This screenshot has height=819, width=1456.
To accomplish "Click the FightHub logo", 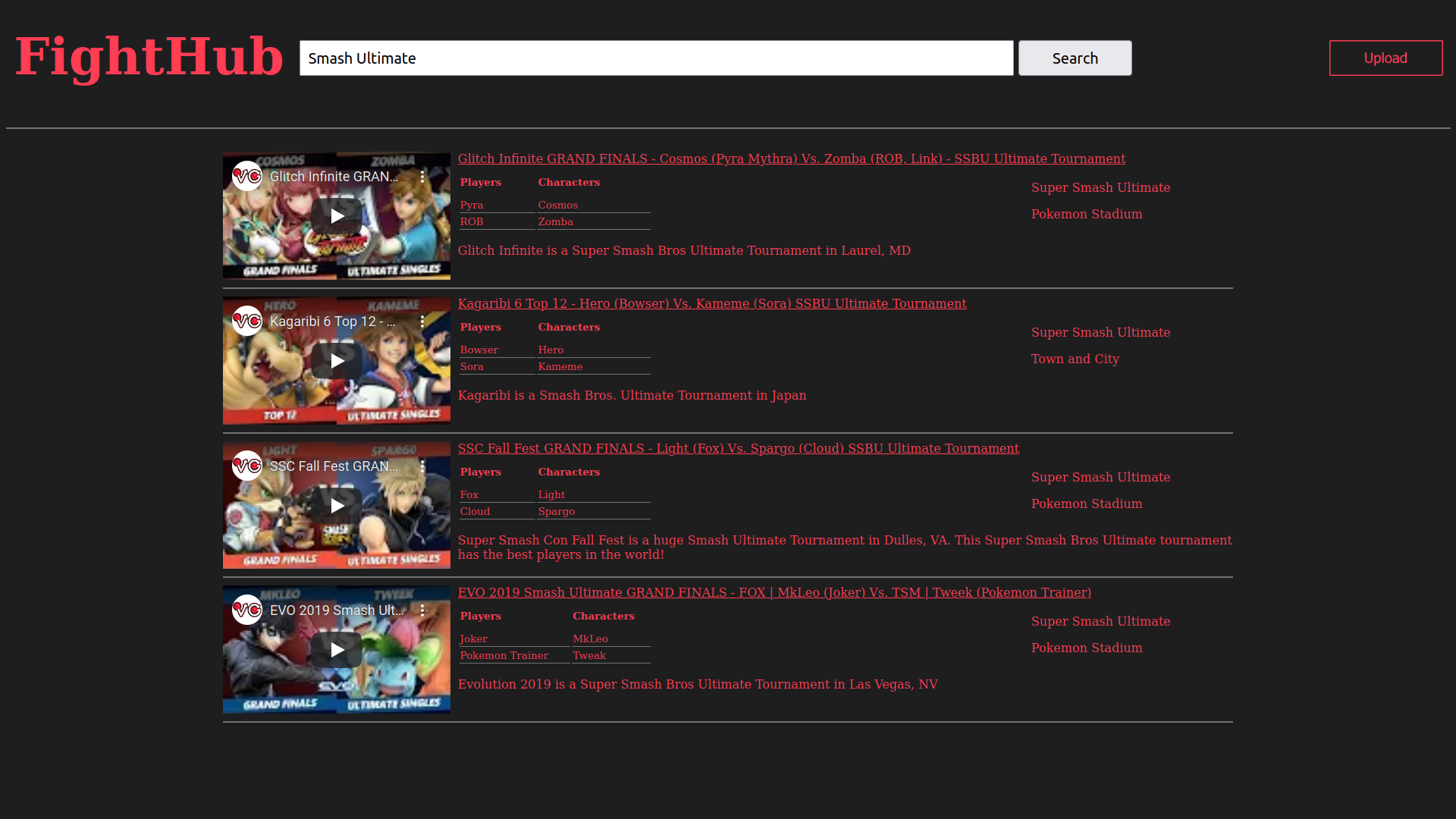I will pos(149,57).
